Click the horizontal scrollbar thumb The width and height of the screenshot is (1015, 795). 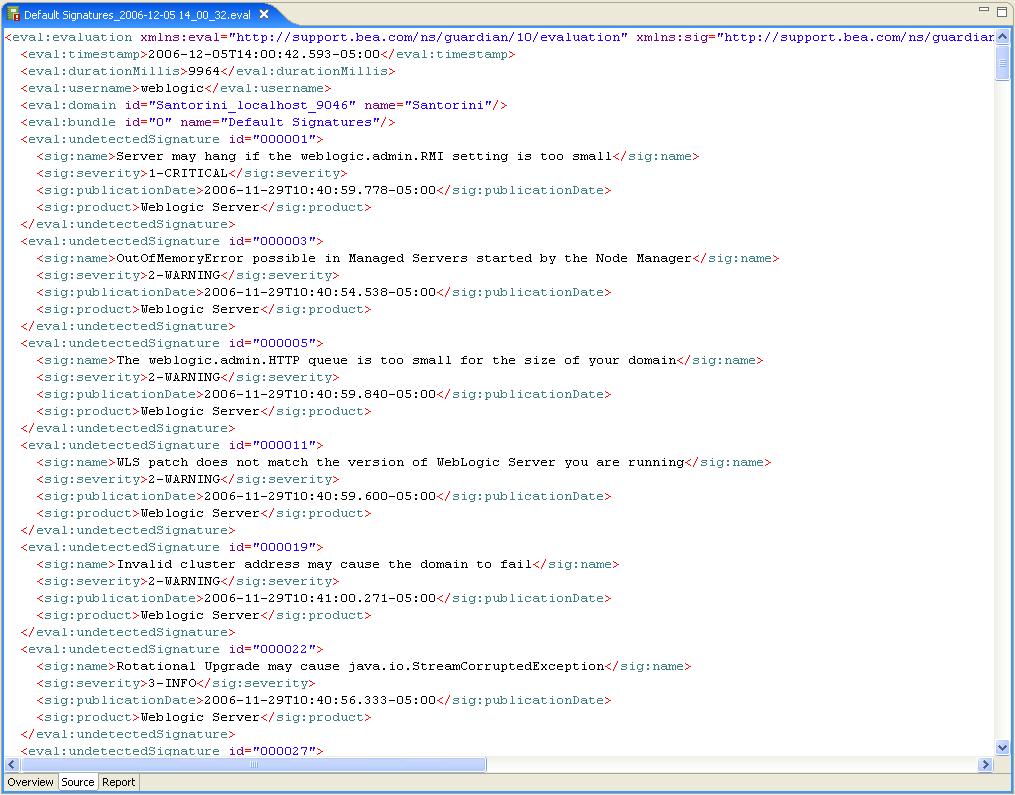[x=252, y=765]
